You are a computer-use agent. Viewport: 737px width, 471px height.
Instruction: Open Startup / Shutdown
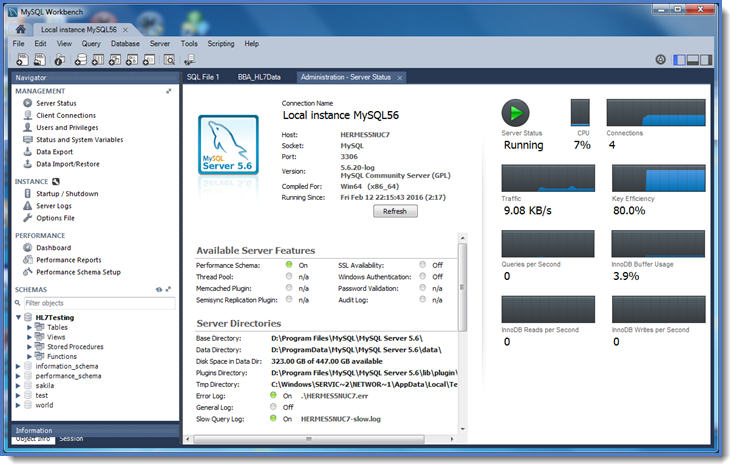(x=67, y=194)
